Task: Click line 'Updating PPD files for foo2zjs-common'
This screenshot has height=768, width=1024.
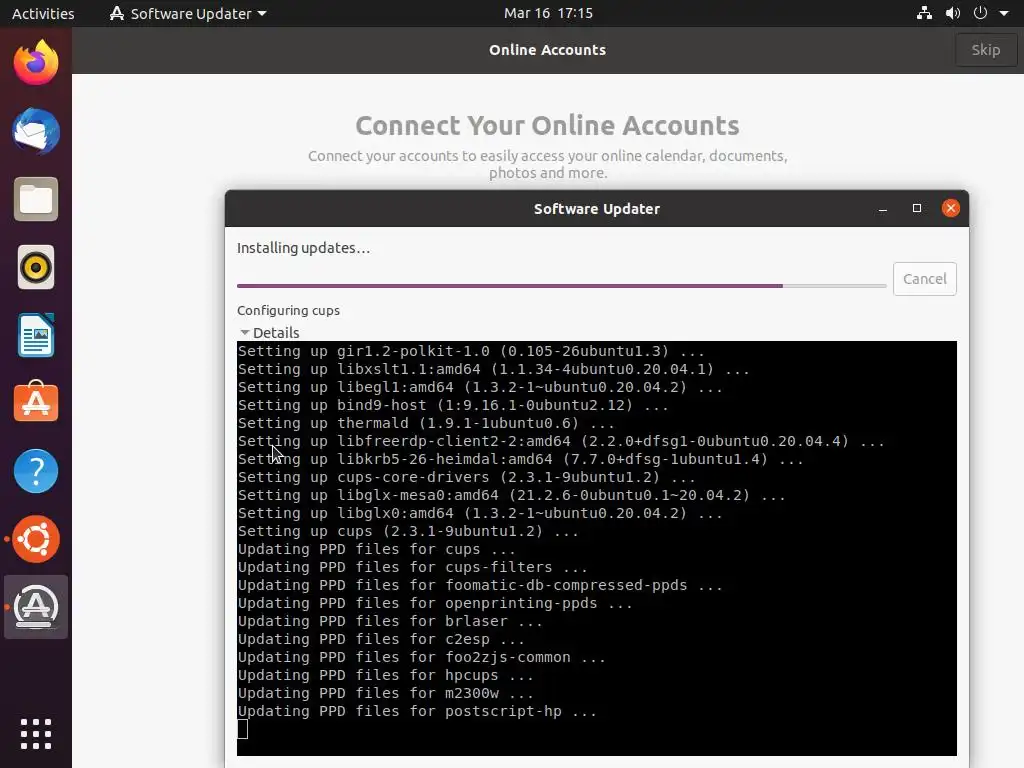Action: (x=421, y=657)
